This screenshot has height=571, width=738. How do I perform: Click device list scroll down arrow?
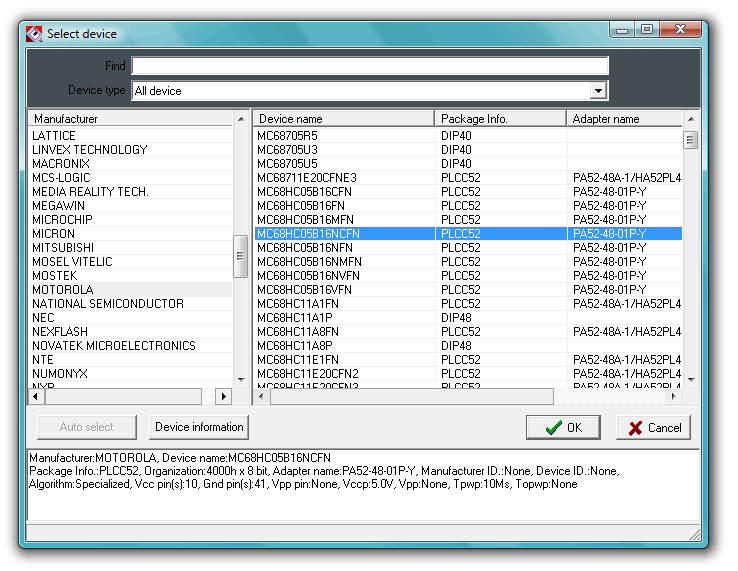coord(691,379)
